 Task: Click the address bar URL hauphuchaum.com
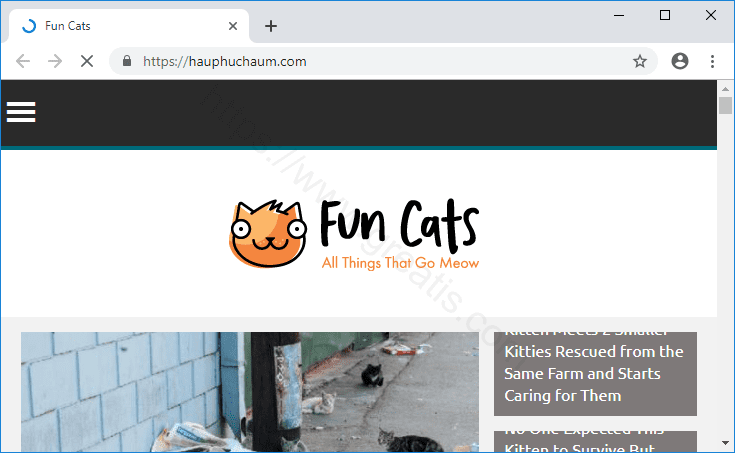225,61
